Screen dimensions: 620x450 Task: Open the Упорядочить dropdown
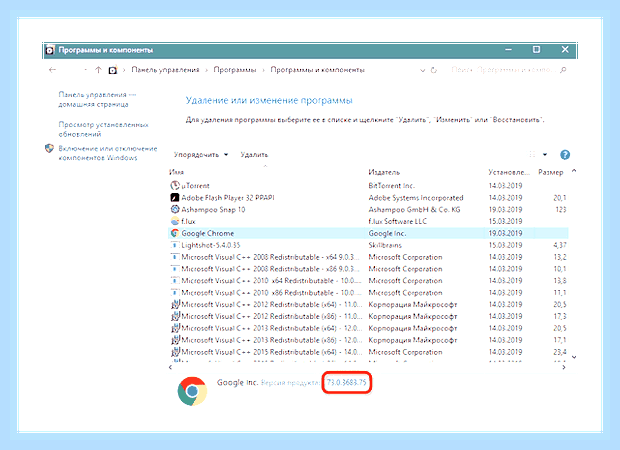(x=201, y=155)
